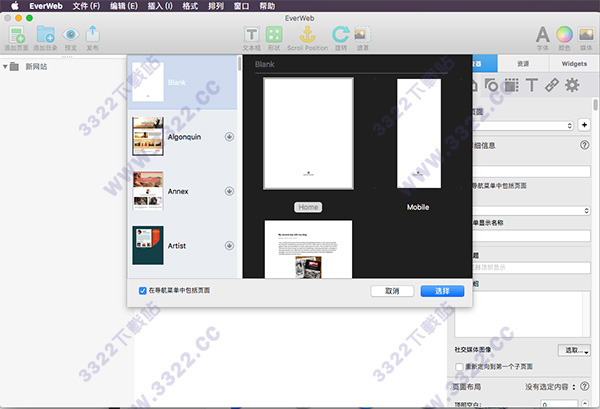Open the 编辑 (E) menu
Screen dimensions: 600x409
click(x=124, y=6)
